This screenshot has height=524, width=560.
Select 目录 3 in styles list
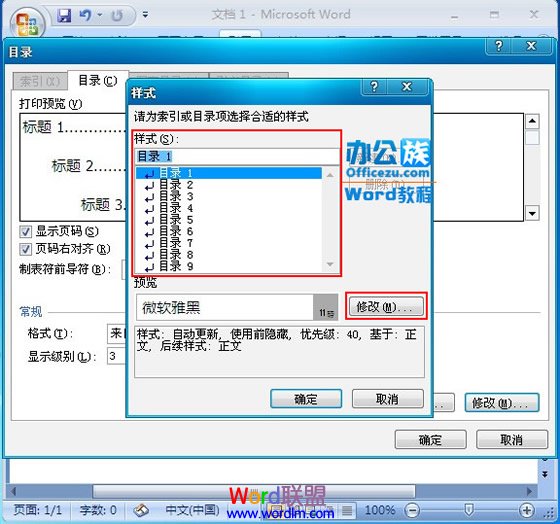tap(229, 196)
